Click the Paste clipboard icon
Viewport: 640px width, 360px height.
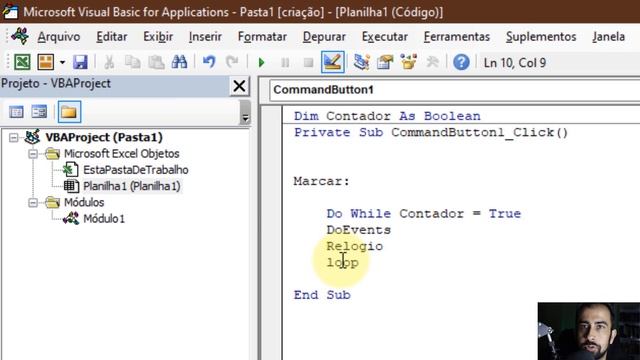156,62
